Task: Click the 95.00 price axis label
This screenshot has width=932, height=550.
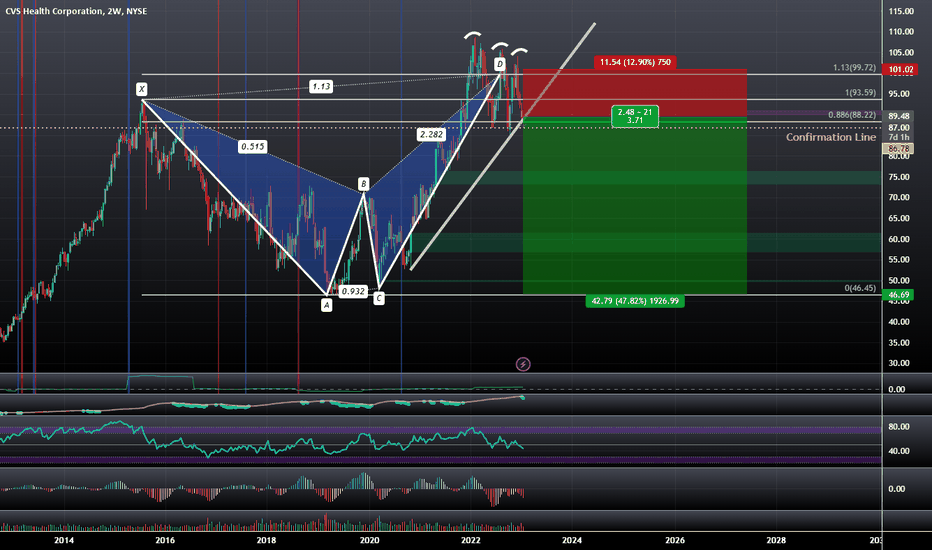Action: pos(899,94)
